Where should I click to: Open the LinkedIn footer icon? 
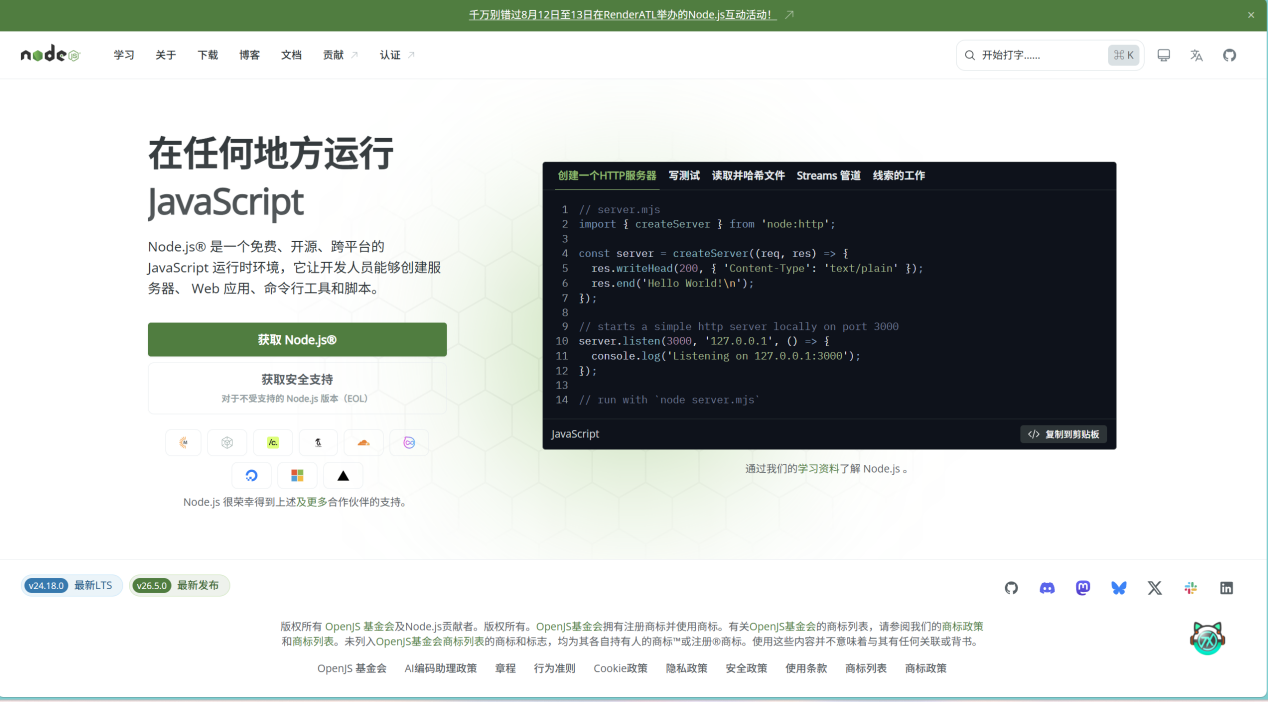(1227, 588)
